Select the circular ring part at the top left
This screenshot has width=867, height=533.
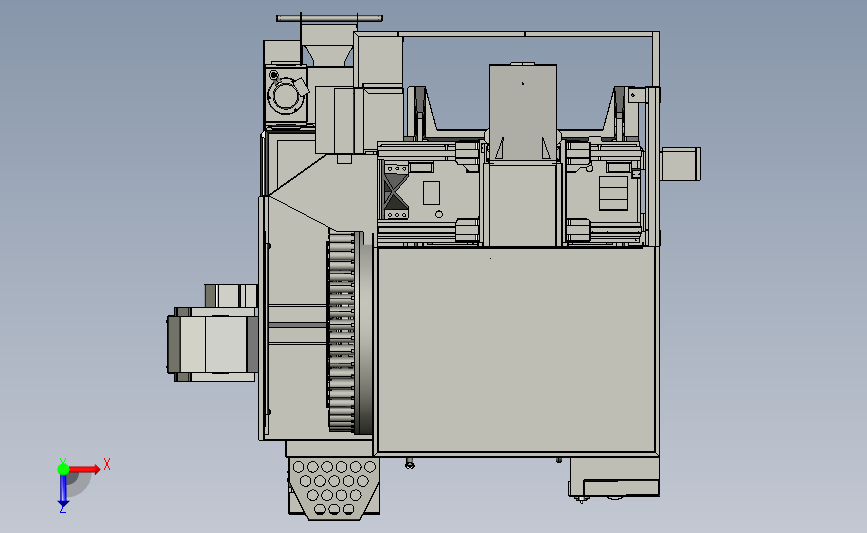(x=286, y=95)
